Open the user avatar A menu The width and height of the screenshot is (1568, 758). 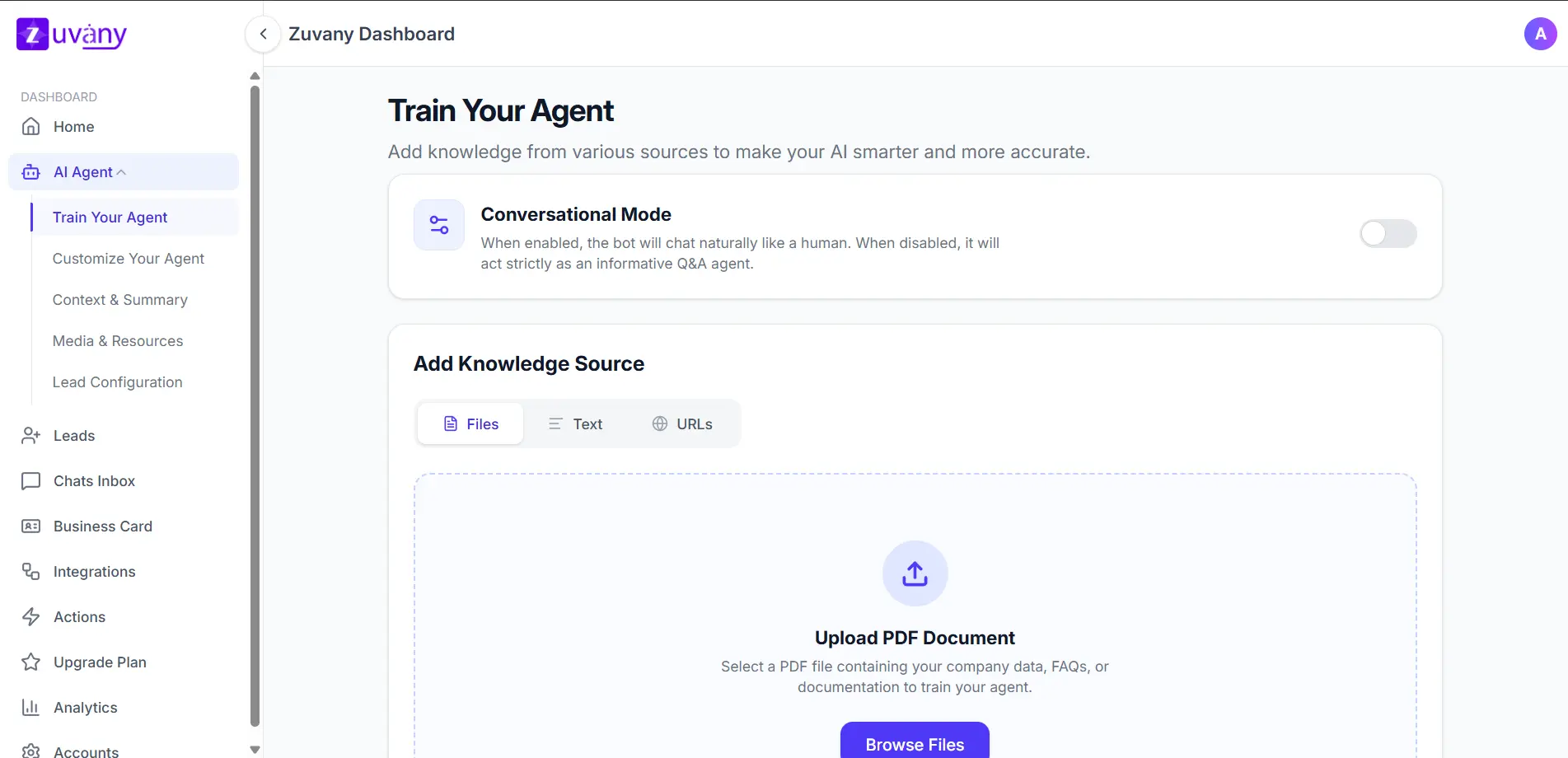click(x=1540, y=34)
